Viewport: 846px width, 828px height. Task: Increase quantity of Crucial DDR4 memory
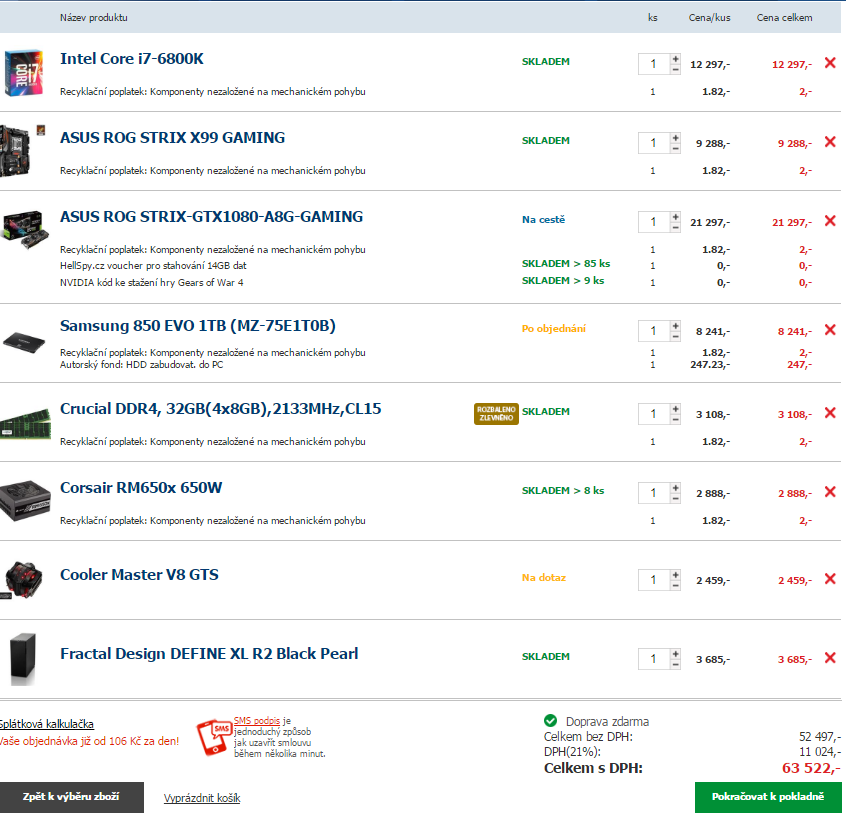676,408
